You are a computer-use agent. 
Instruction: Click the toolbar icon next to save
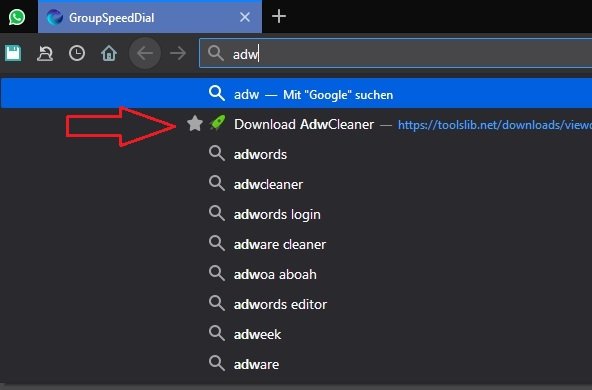coord(45,53)
